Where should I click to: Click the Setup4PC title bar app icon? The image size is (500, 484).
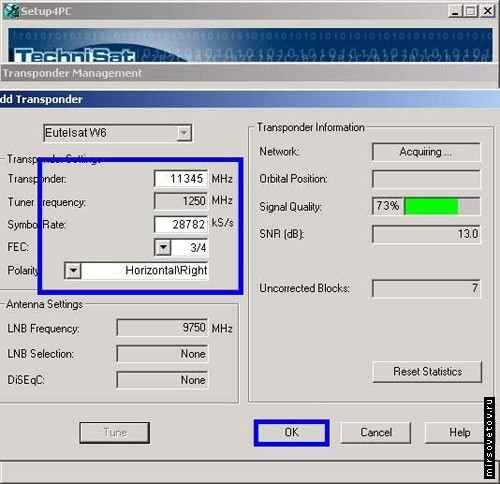click(x=11, y=11)
